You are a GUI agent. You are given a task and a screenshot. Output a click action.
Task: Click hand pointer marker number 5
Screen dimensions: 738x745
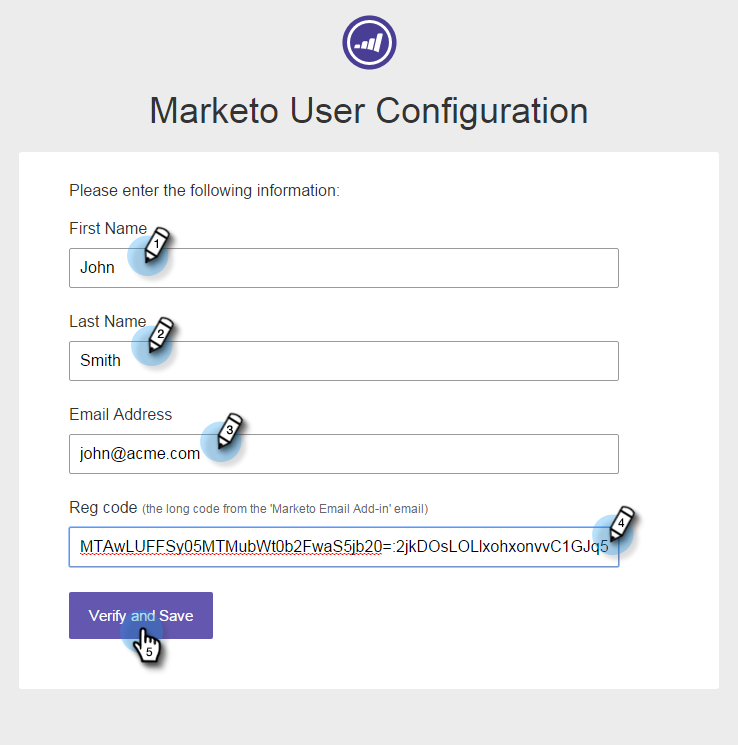coord(147,643)
